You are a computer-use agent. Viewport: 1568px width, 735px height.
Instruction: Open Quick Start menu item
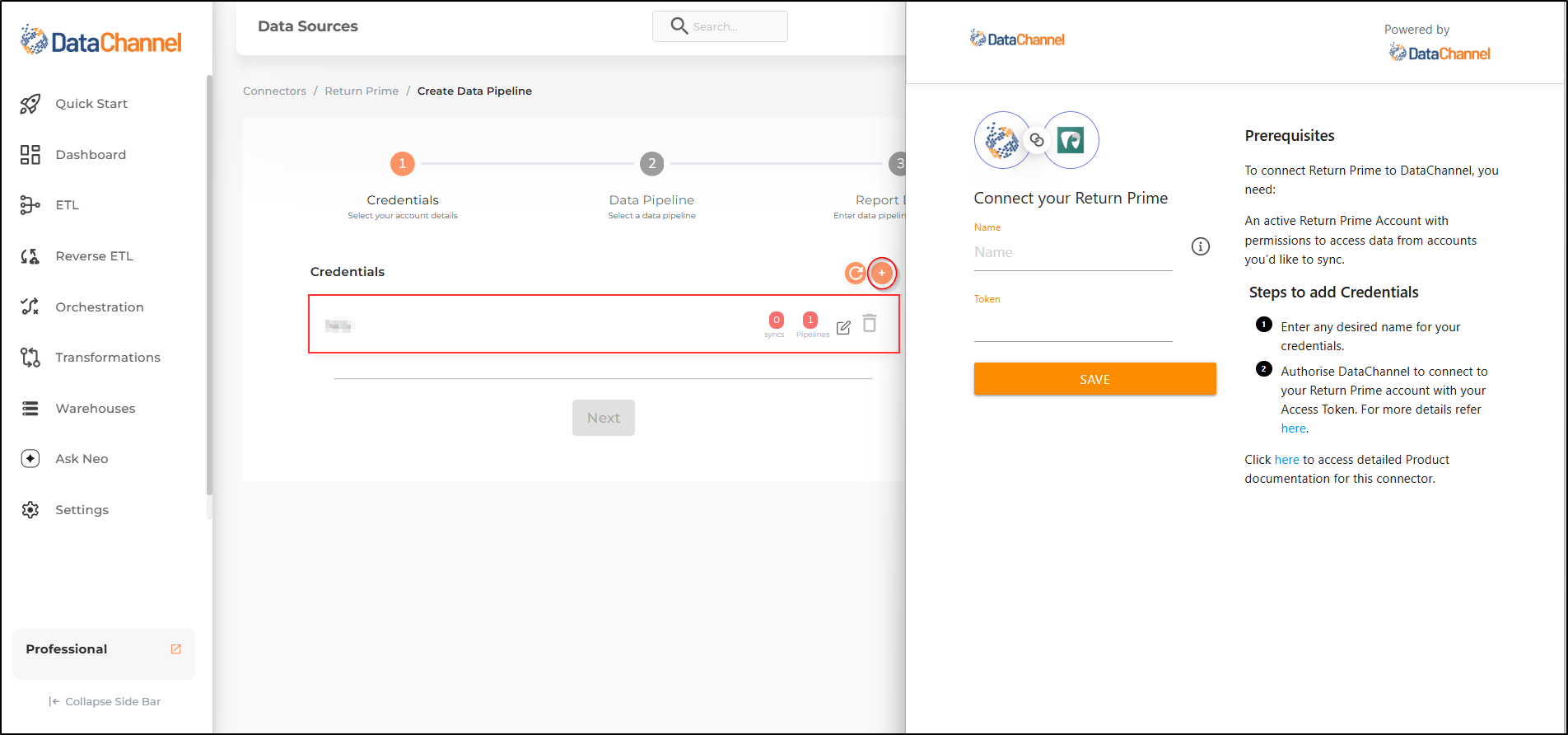91,104
